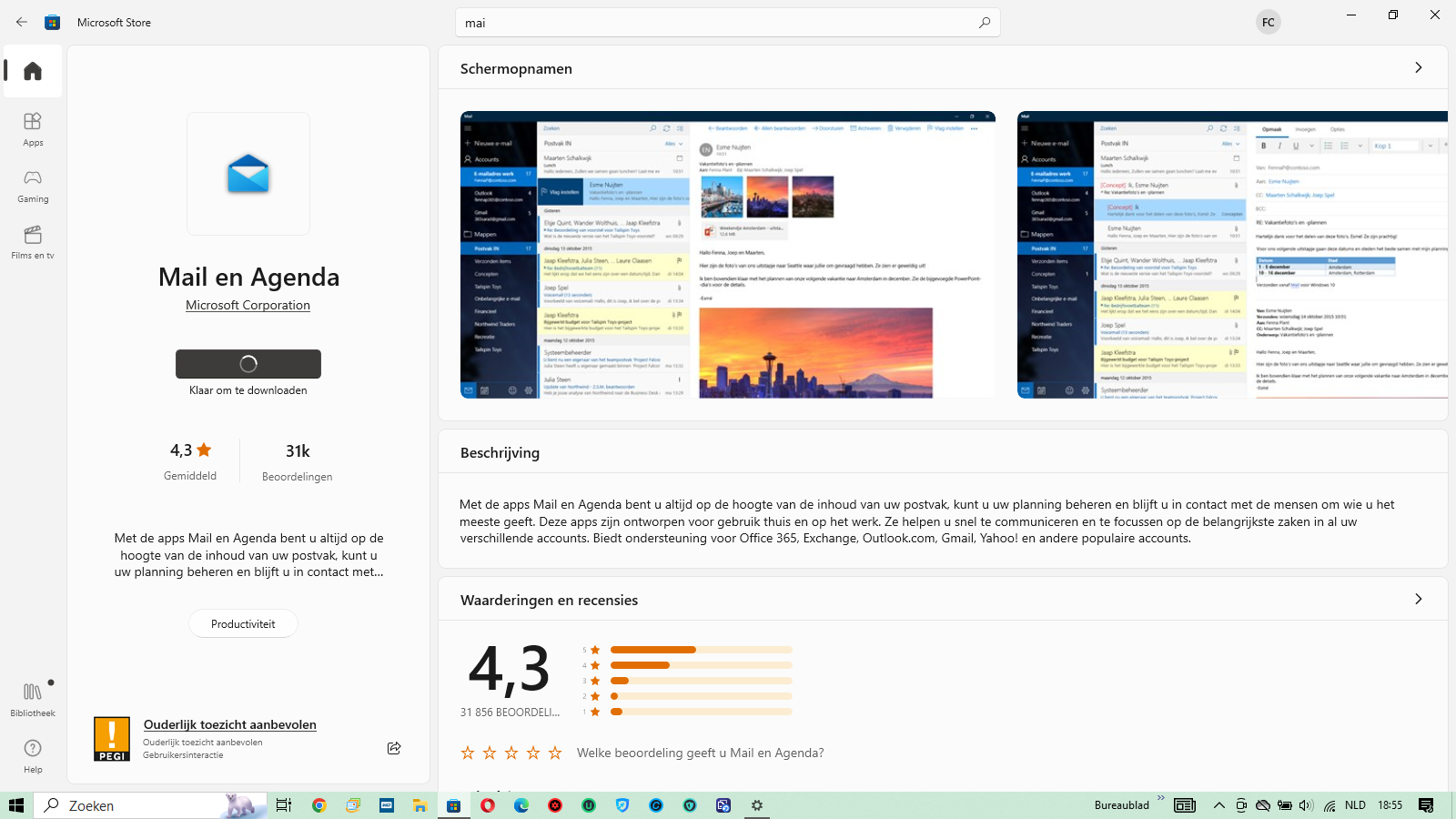This screenshot has height=819, width=1456.
Task: Expand the Bureaublad toolbar chevron
Action: pos(1160,799)
